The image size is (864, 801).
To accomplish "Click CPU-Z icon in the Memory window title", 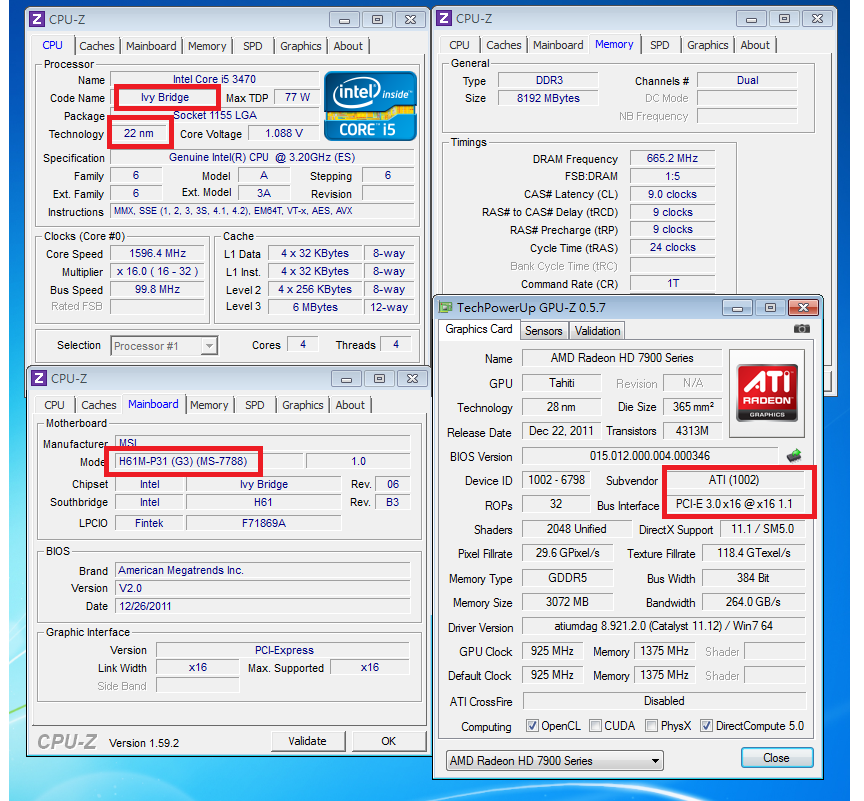I will click(x=443, y=18).
